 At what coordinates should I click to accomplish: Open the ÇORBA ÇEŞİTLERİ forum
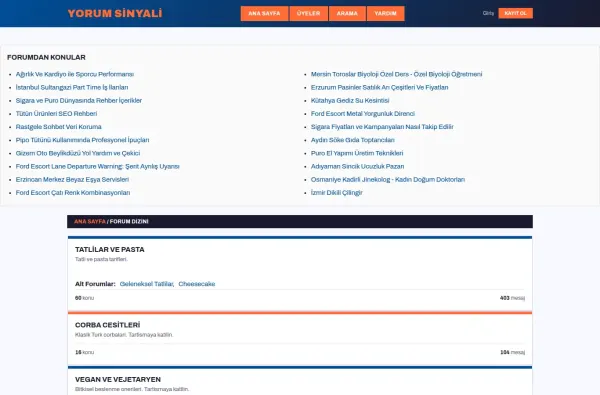[108, 325]
